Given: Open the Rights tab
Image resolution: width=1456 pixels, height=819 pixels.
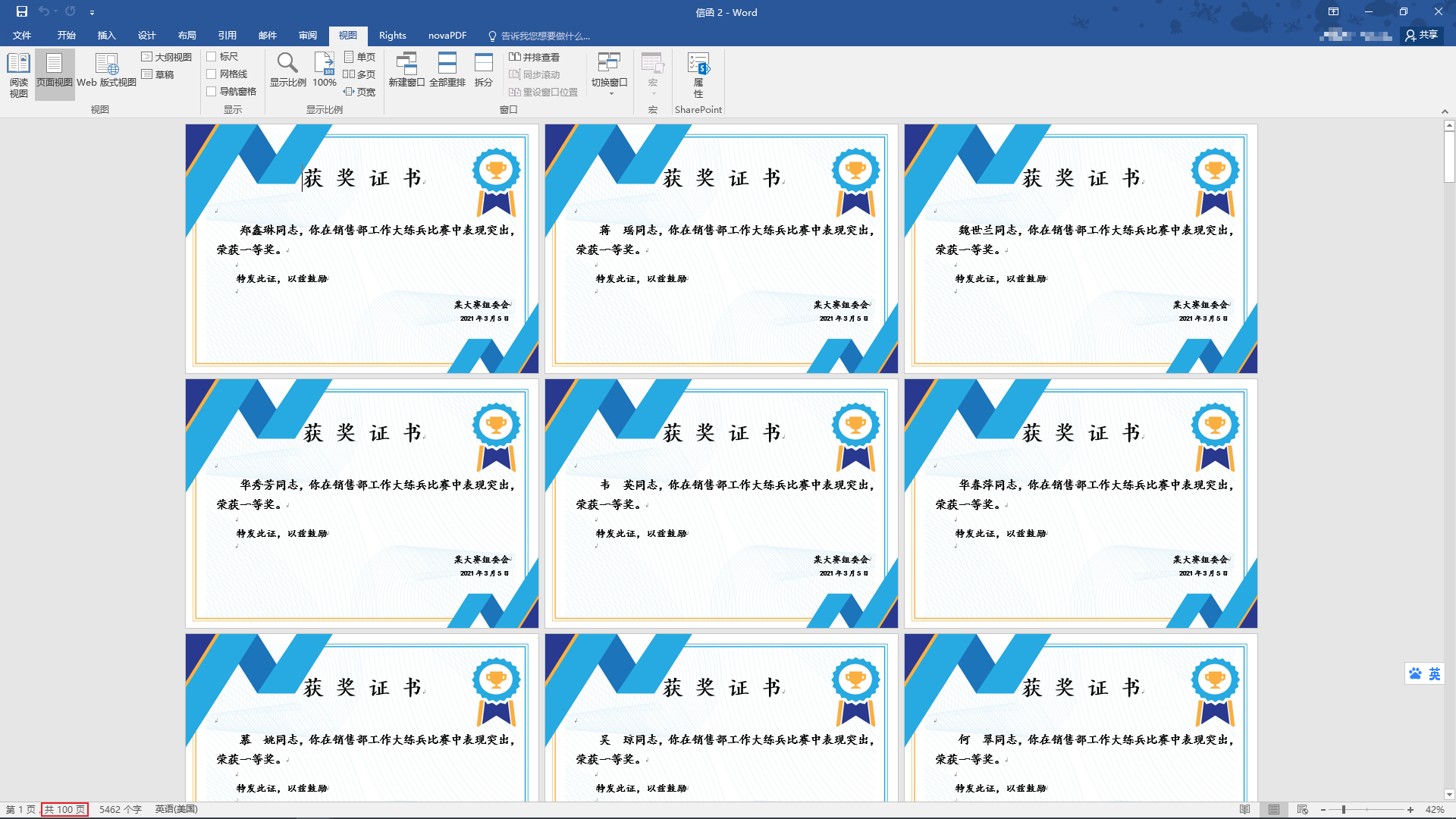Looking at the screenshot, I should tap(393, 36).
